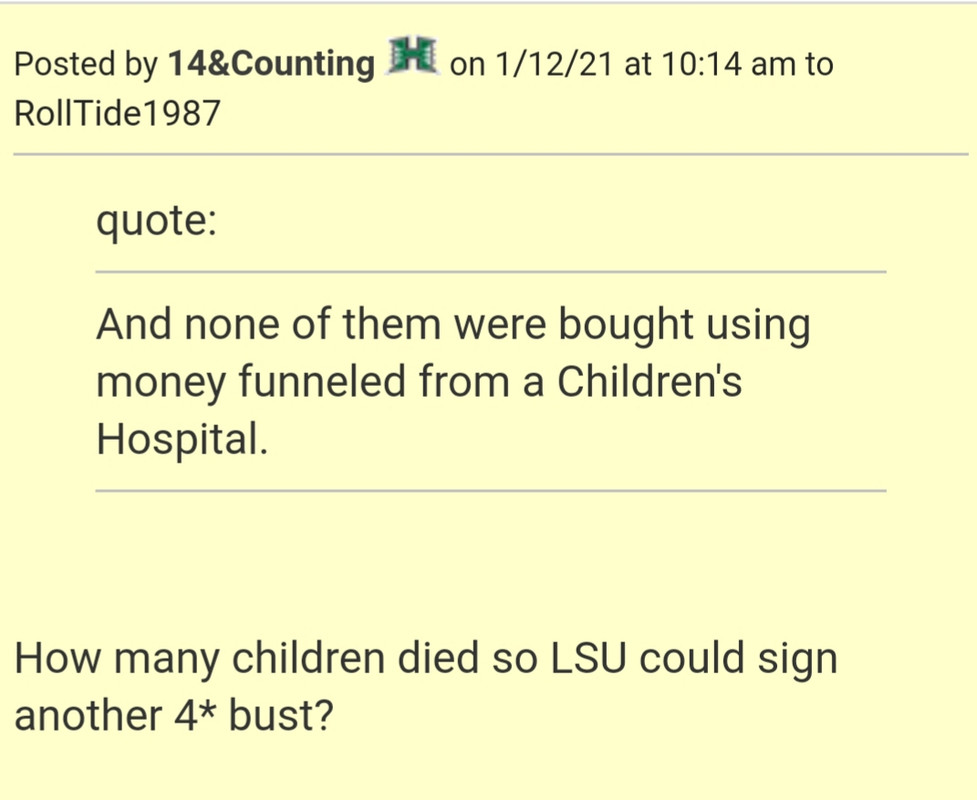
Task: Open the 14&Counting user profile
Action: click(271, 64)
